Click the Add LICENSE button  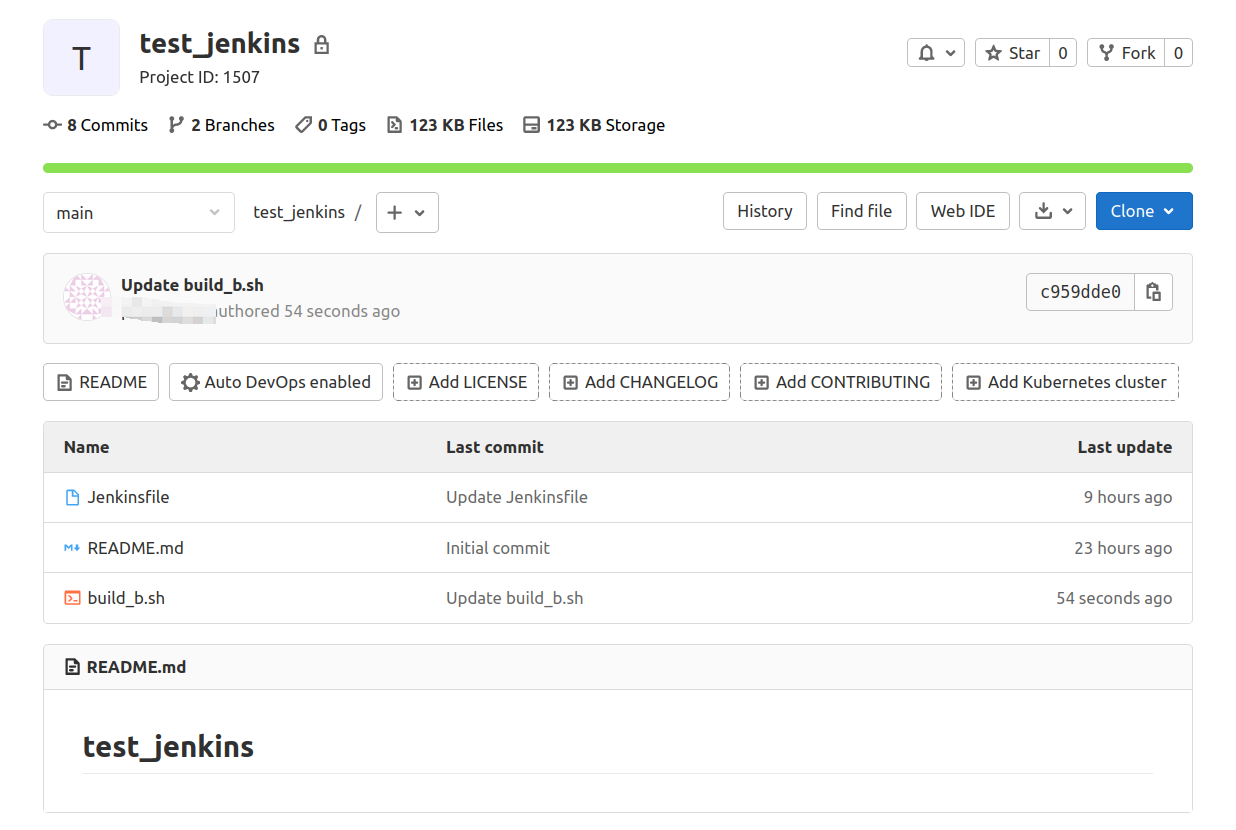click(x=466, y=382)
